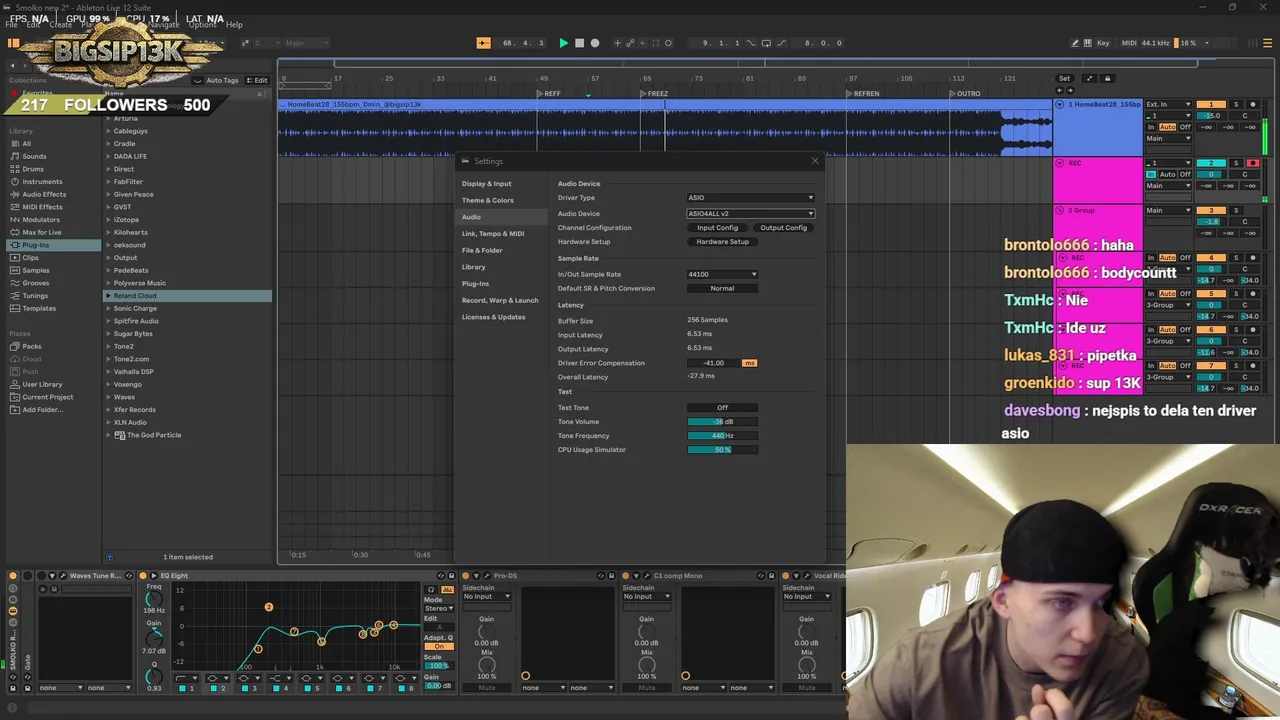The image size is (1280, 720).
Task: Open the Theme & Colors settings tab
Action: click(x=488, y=200)
